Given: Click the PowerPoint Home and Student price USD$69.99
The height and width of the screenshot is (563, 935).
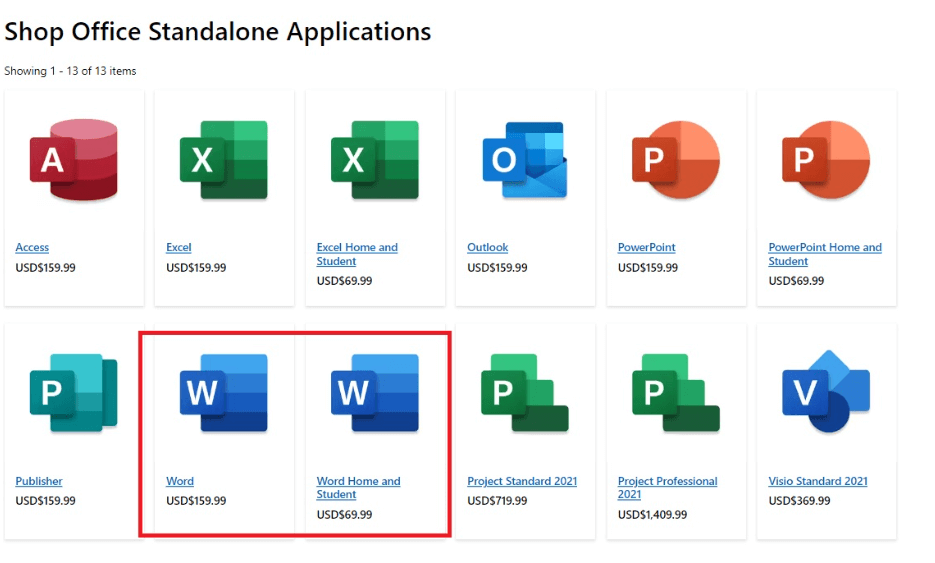Looking at the screenshot, I should (796, 281).
